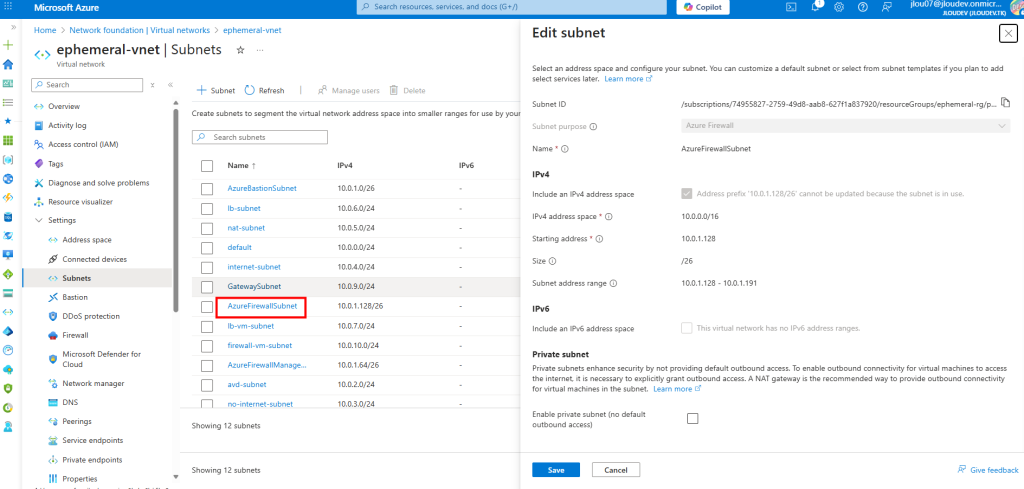The image size is (1024, 489).
Task: Click the info icon beside Subnet address range
Action: click(x=614, y=283)
